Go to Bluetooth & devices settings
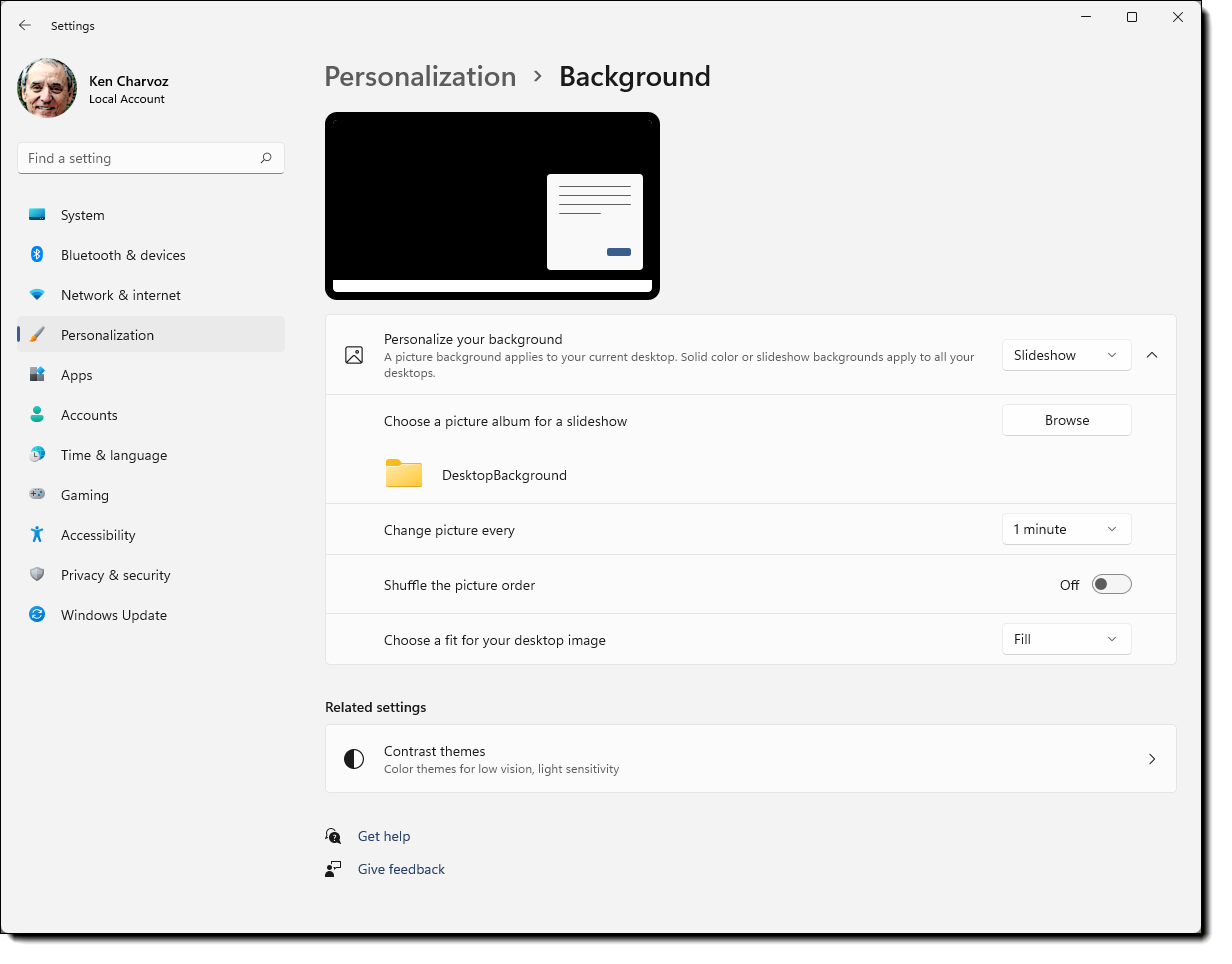 (x=151, y=255)
